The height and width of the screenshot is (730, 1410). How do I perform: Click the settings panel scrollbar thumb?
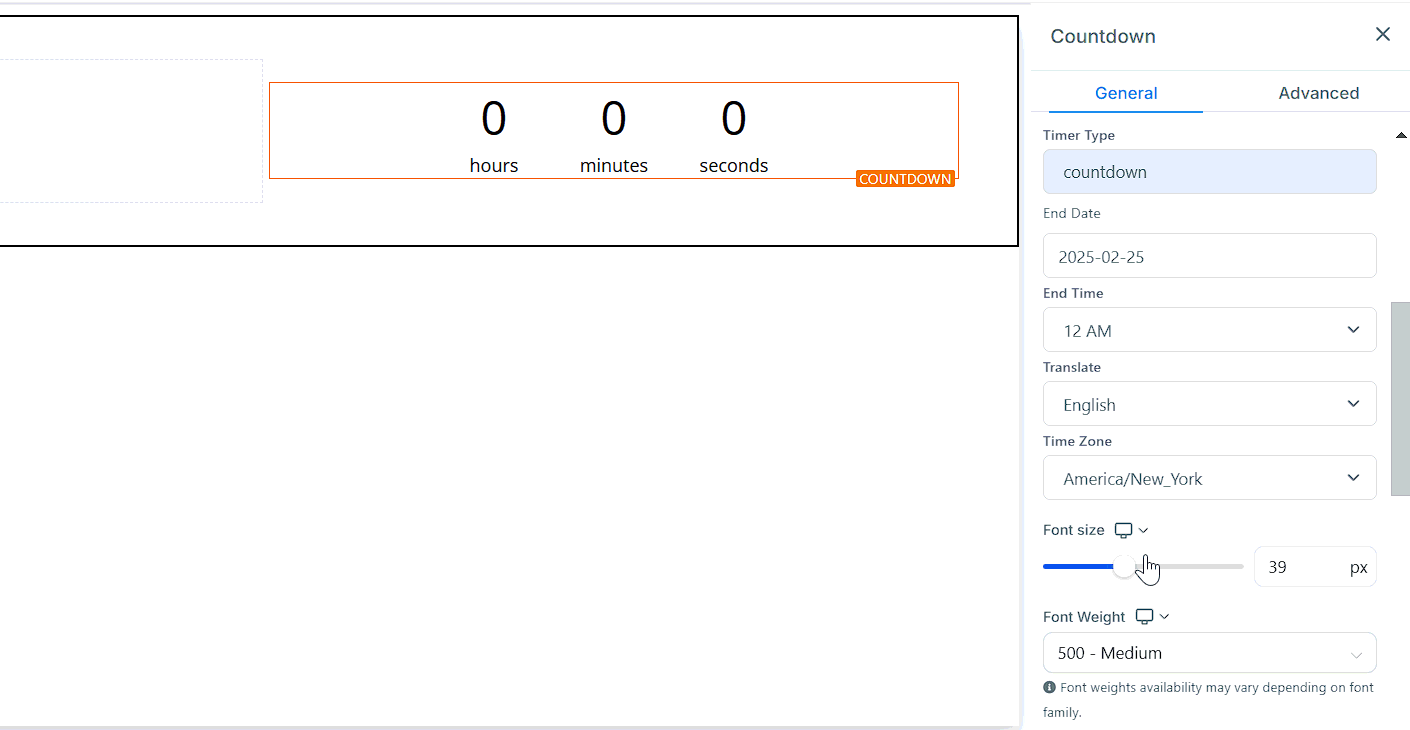click(1400, 398)
